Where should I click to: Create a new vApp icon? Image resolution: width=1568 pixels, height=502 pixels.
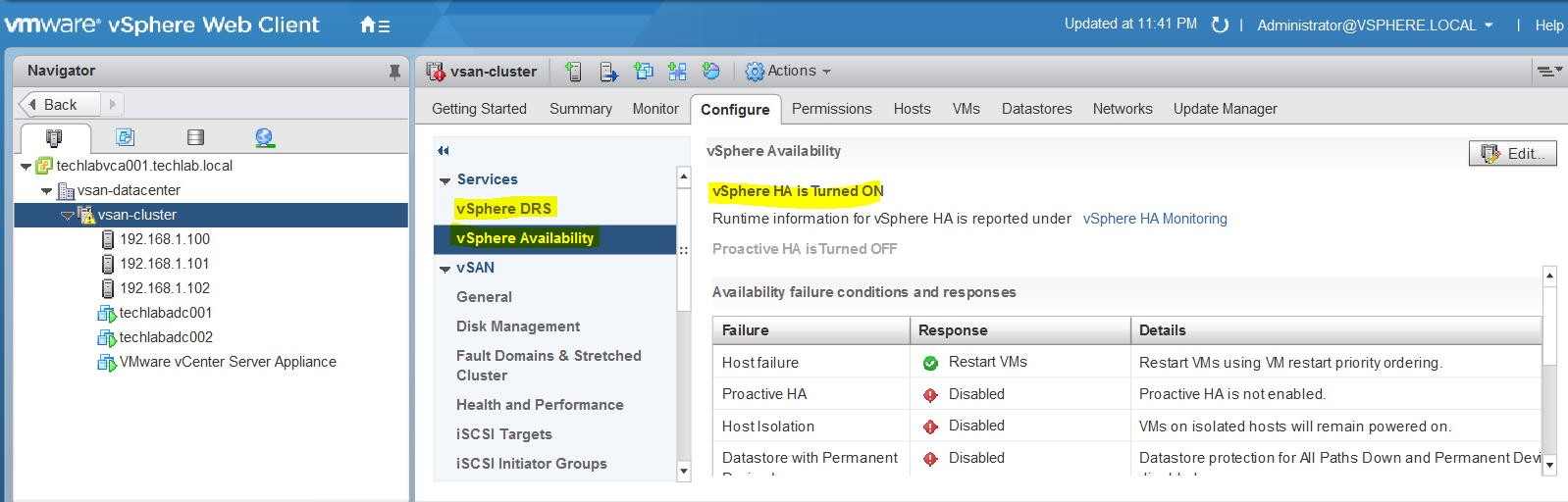(x=677, y=71)
